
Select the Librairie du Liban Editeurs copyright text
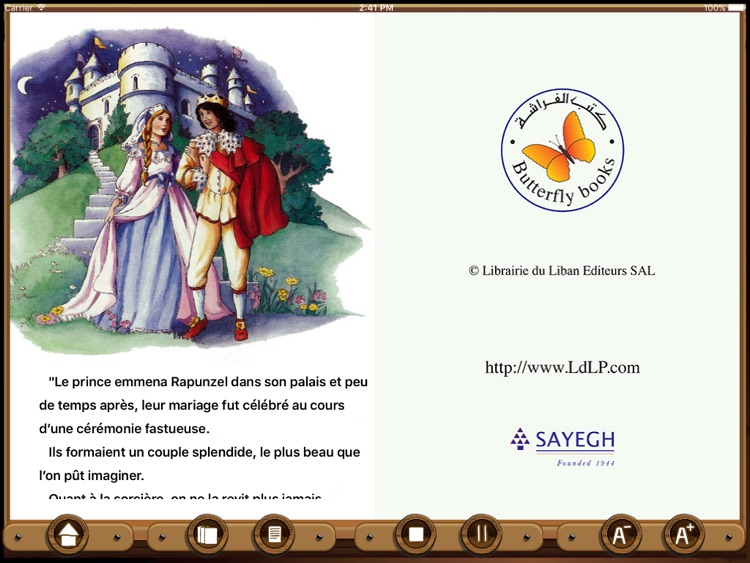click(x=562, y=271)
